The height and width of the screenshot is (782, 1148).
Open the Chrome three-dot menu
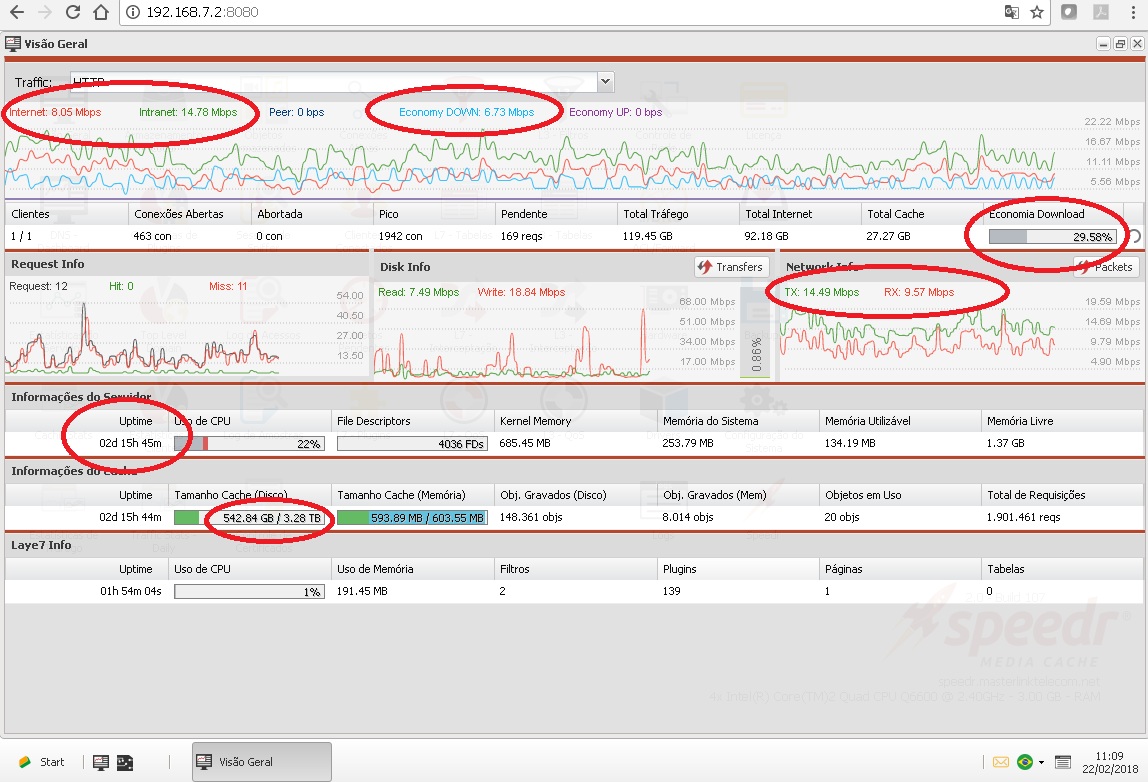click(1133, 12)
